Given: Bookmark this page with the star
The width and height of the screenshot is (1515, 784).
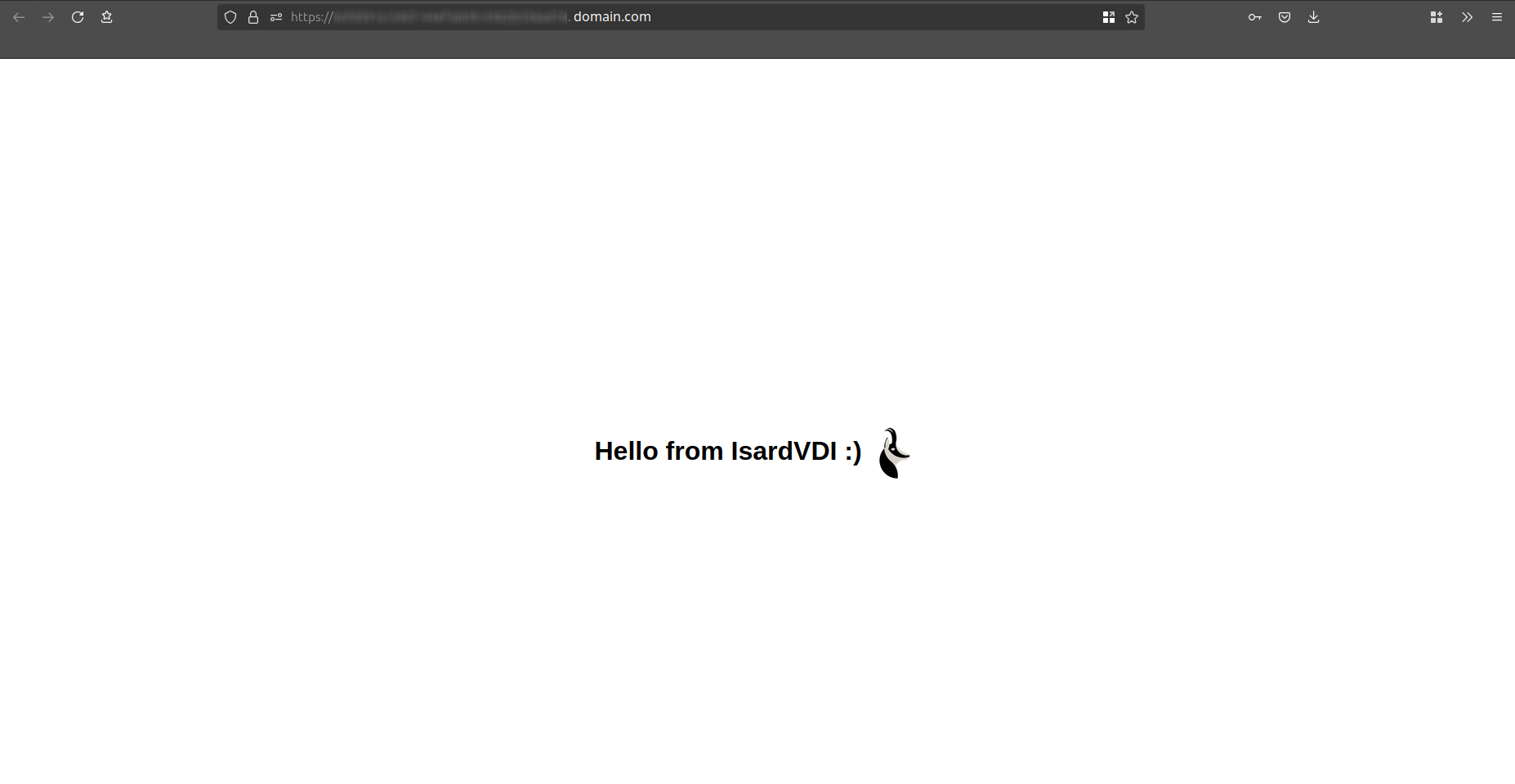Looking at the screenshot, I should point(1132,17).
